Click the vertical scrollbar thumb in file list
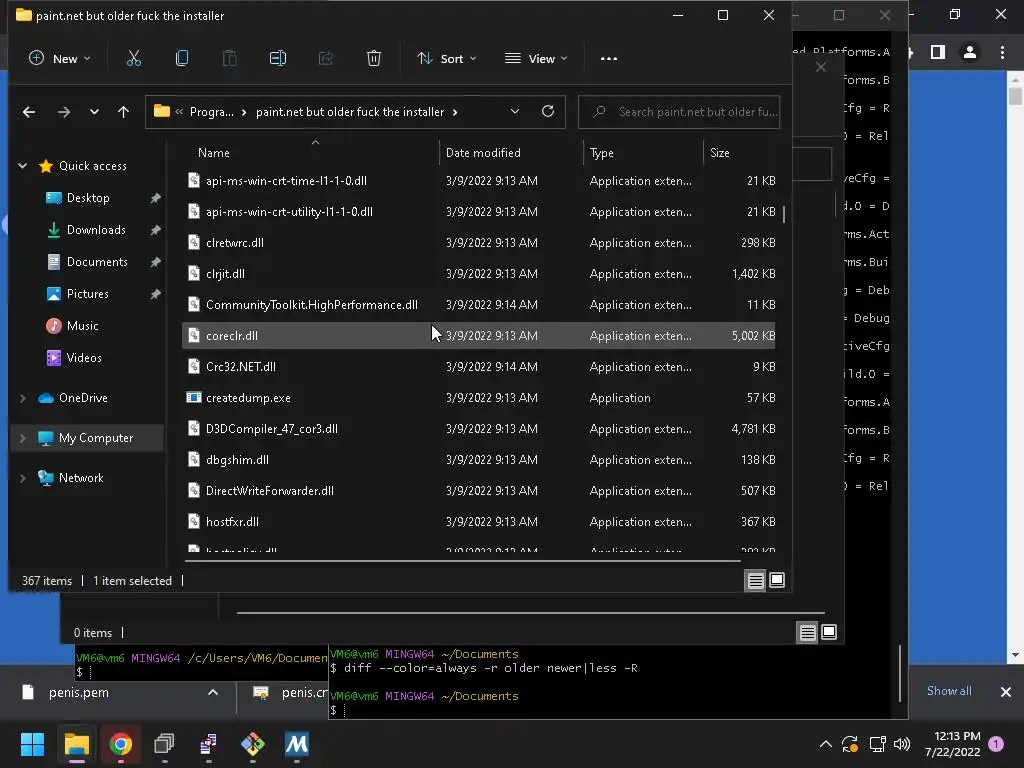The width and height of the screenshot is (1024, 768). [784, 214]
